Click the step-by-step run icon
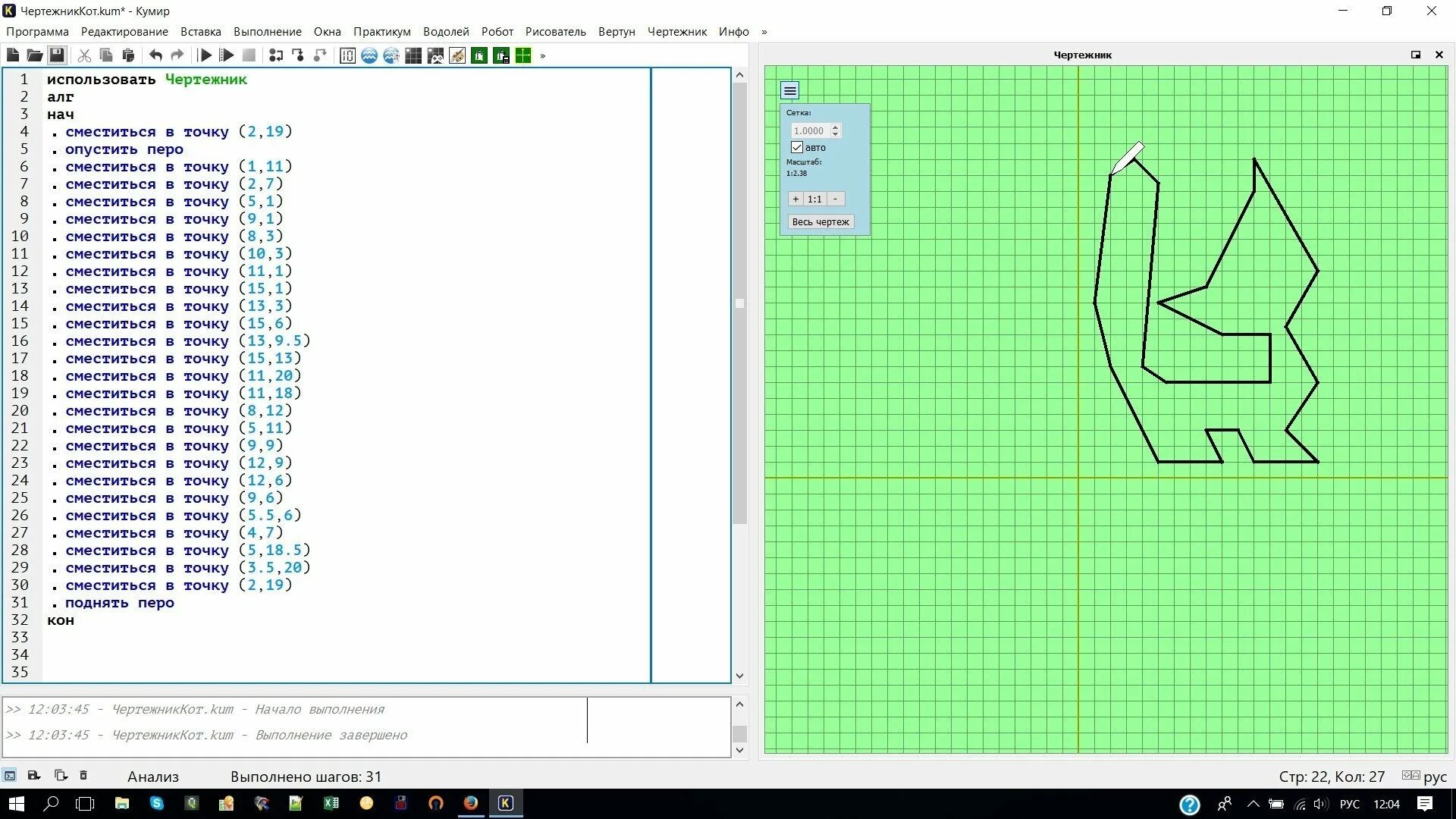Image resolution: width=1456 pixels, height=819 pixels. [x=227, y=55]
